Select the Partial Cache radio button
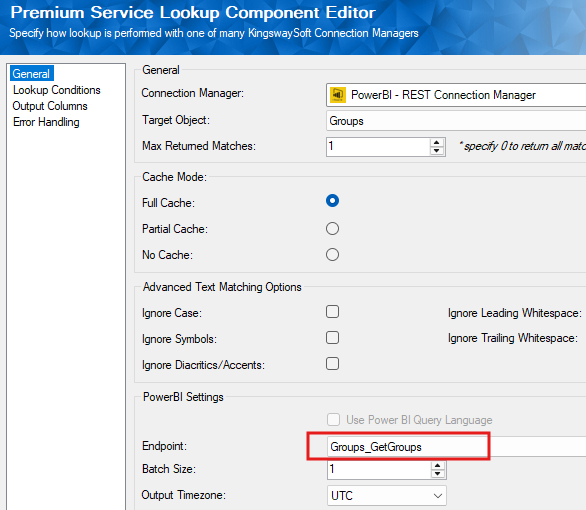586x510 pixels. 332,229
